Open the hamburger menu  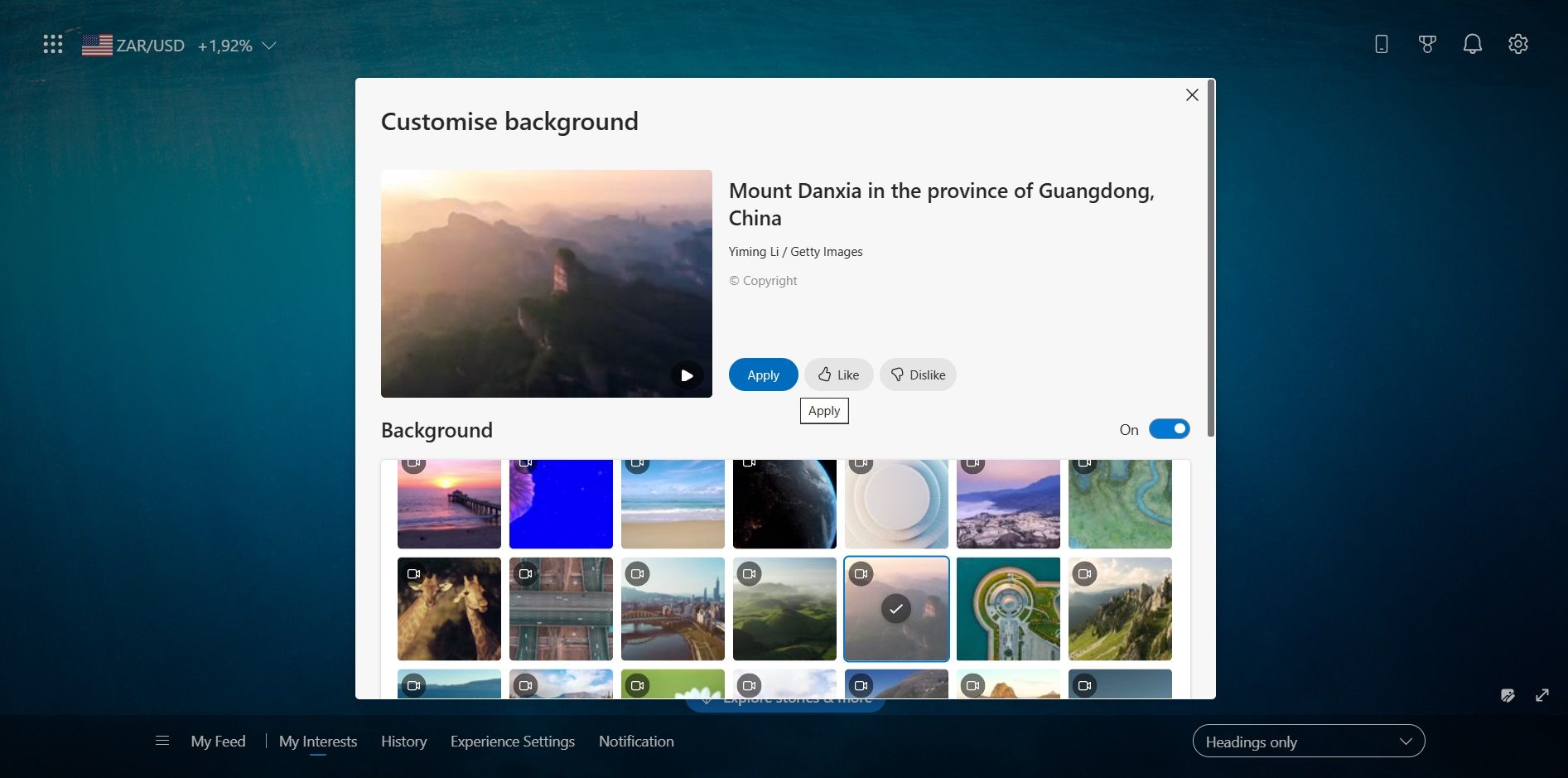[162, 741]
